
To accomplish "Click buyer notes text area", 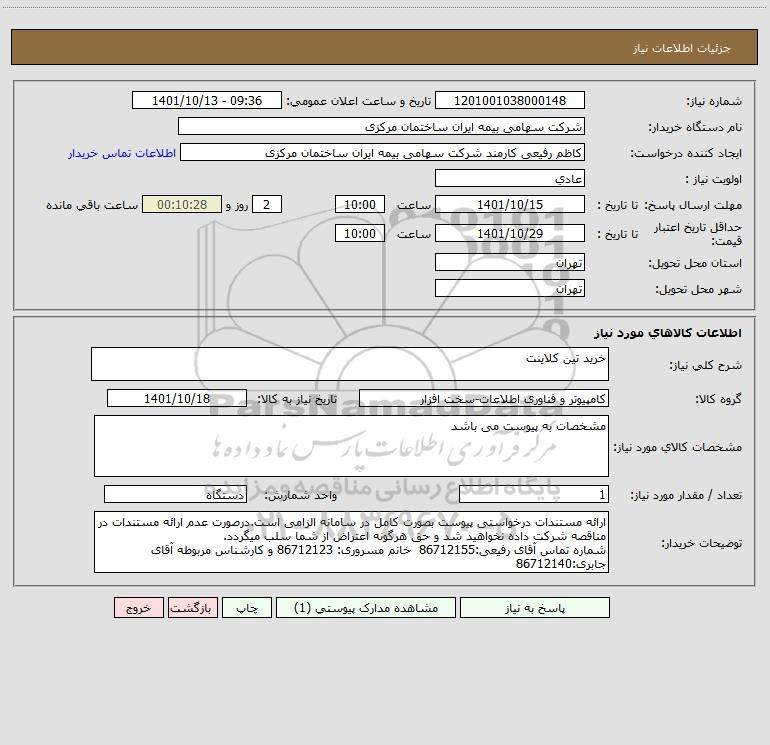I will click(x=351, y=542).
